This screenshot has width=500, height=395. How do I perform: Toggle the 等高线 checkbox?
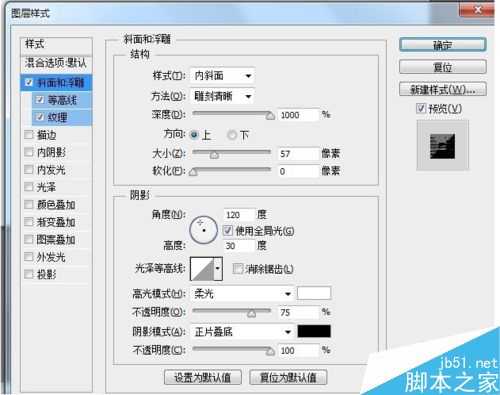(x=40, y=100)
